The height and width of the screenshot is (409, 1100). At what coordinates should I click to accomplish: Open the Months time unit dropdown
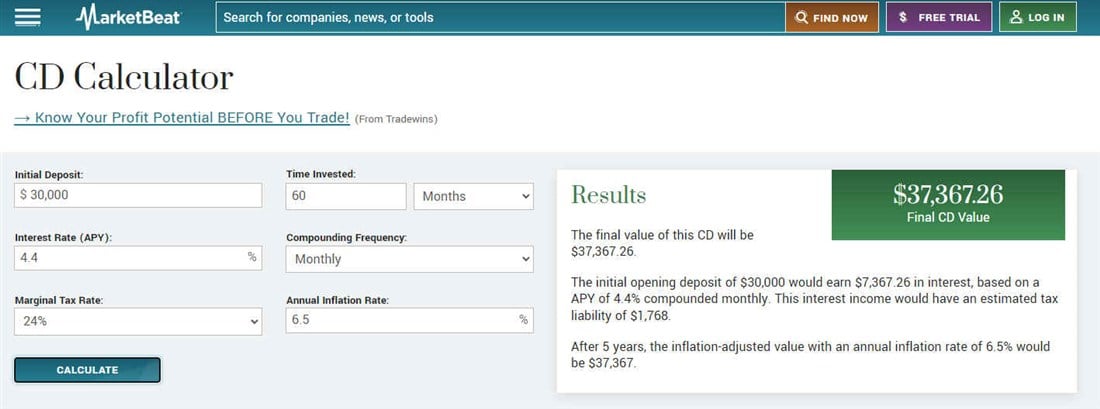[x=474, y=196]
